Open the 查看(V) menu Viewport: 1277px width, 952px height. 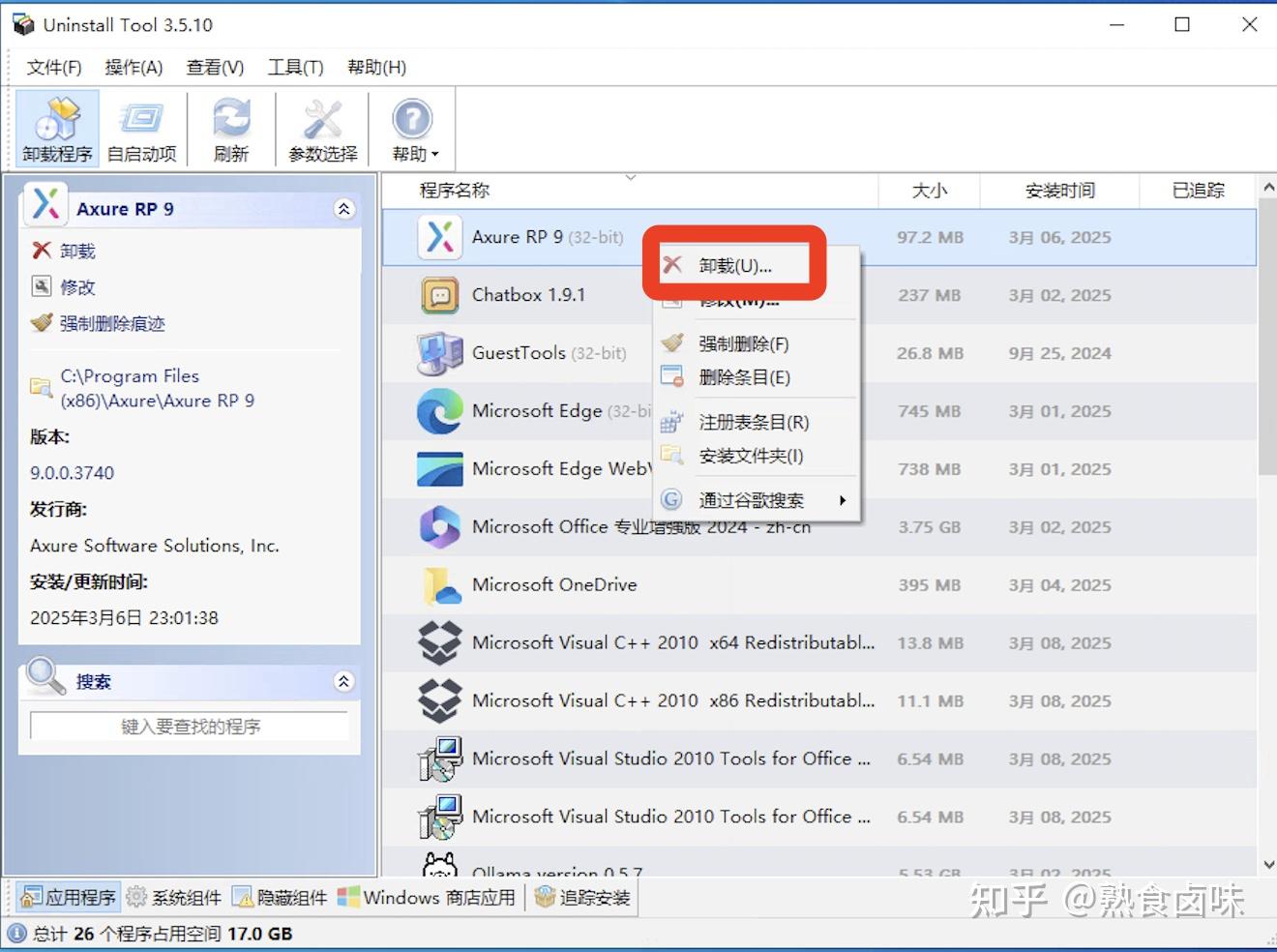pyautogui.click(x=215, y=67)
